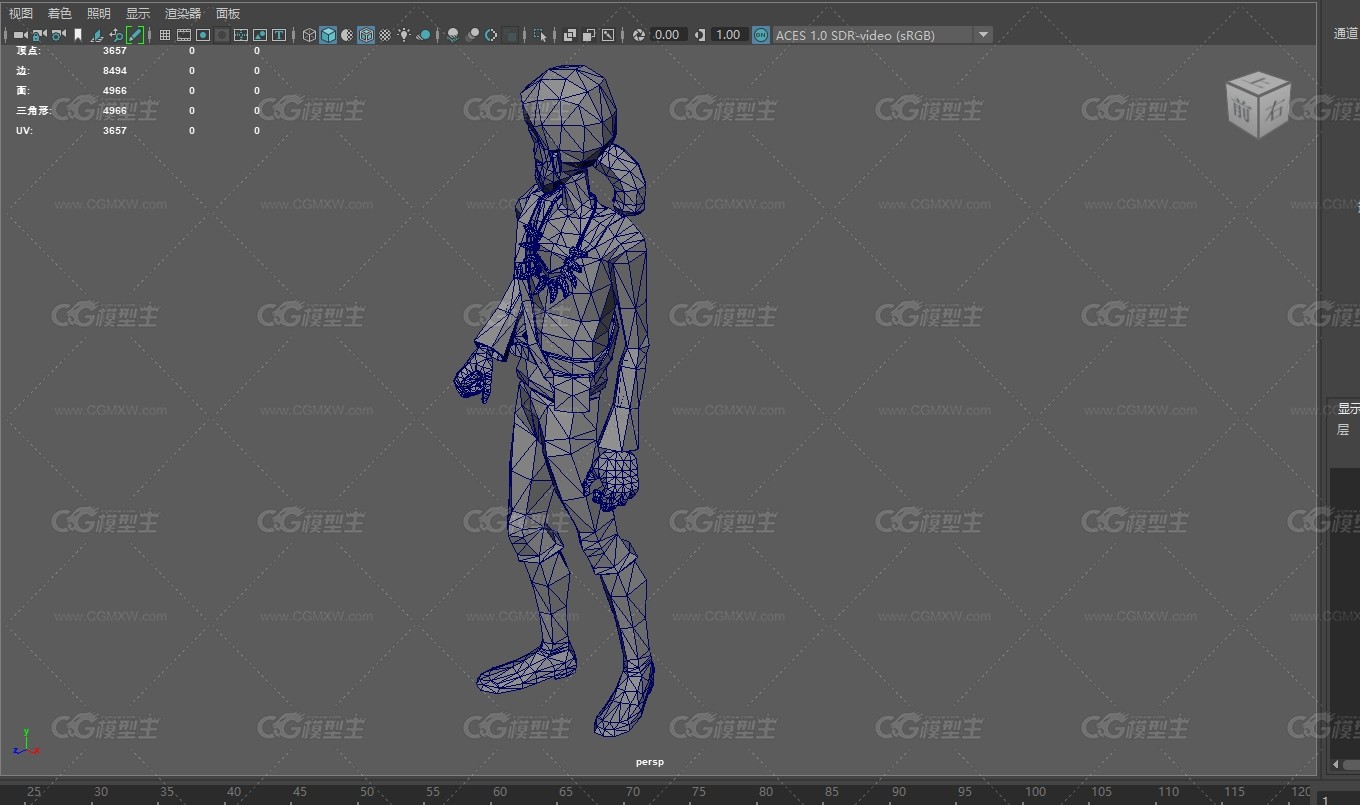1360x805 pixels.
Task: Switch to Wireframe display mode
Action: click(310, 35)
